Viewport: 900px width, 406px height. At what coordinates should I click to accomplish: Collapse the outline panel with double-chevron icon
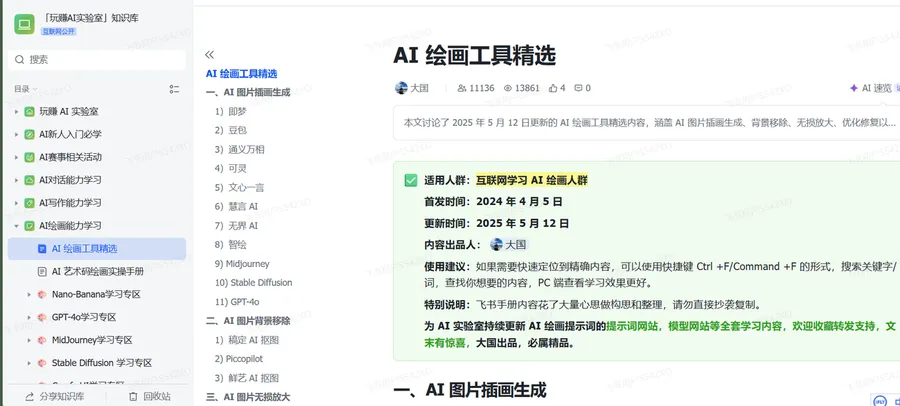[x=210, y=55]
